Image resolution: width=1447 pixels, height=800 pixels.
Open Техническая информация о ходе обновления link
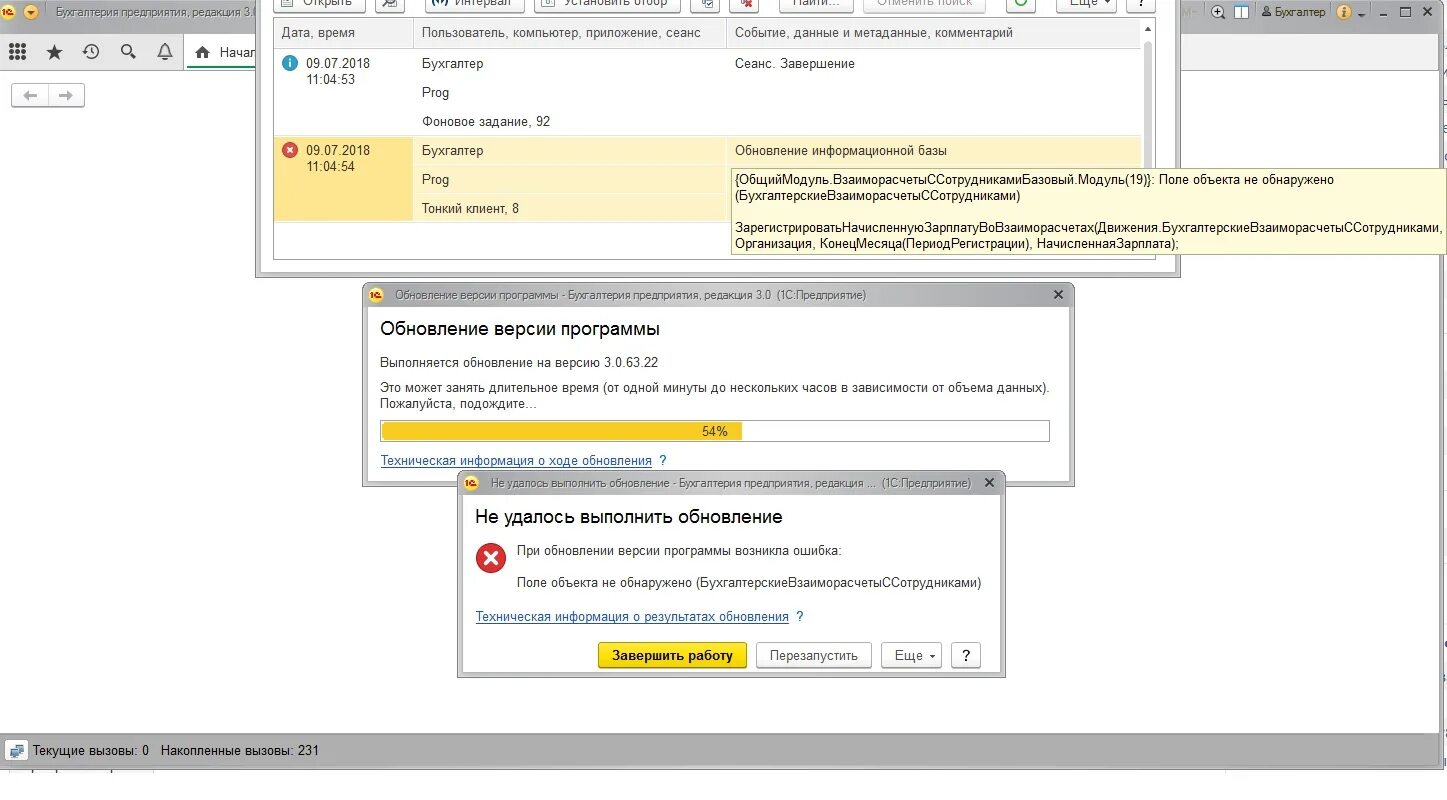pyautogui.click(x=516, y=460)
